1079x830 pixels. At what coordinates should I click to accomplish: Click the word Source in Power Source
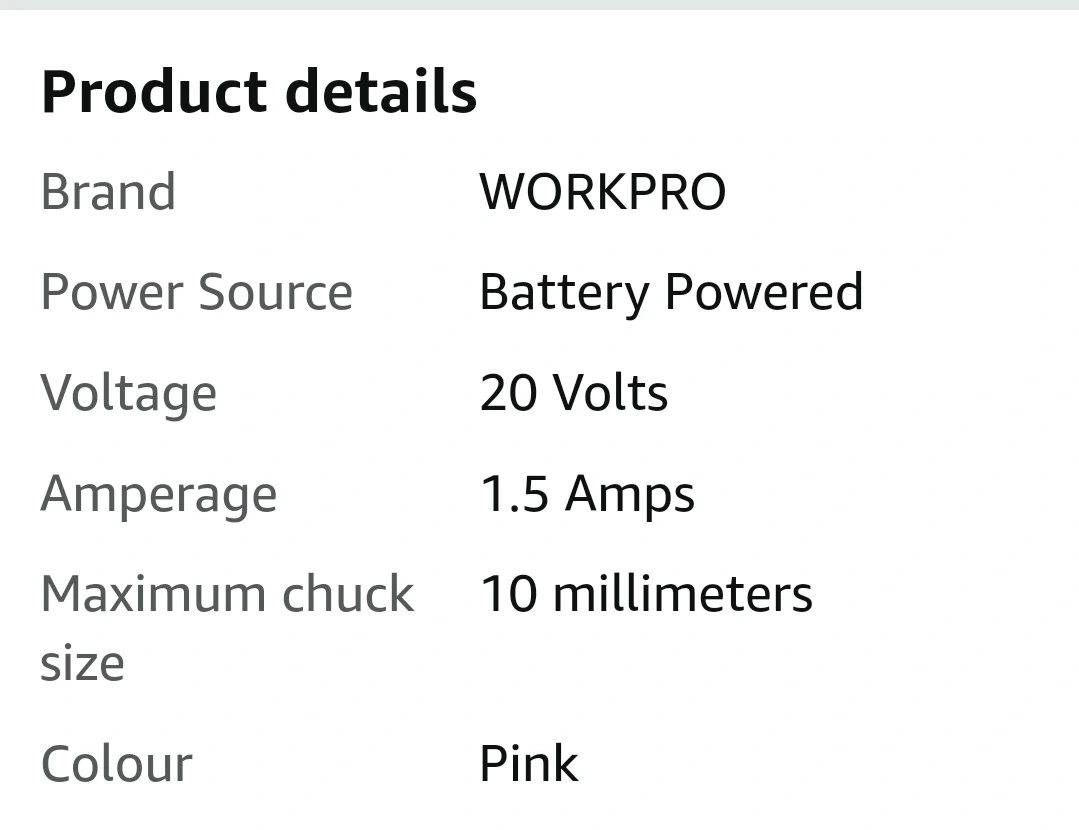click(x=275, y=292)
